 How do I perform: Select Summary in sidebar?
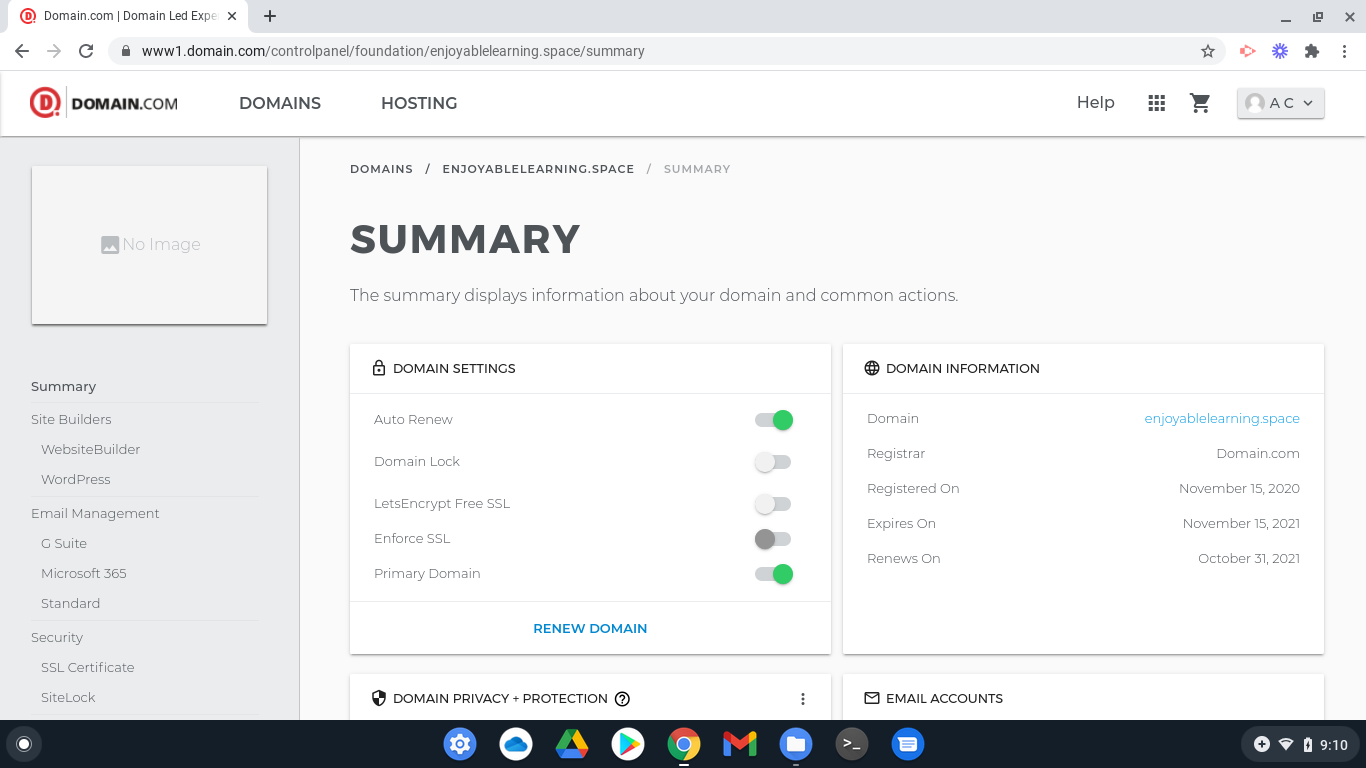point(64,386)
